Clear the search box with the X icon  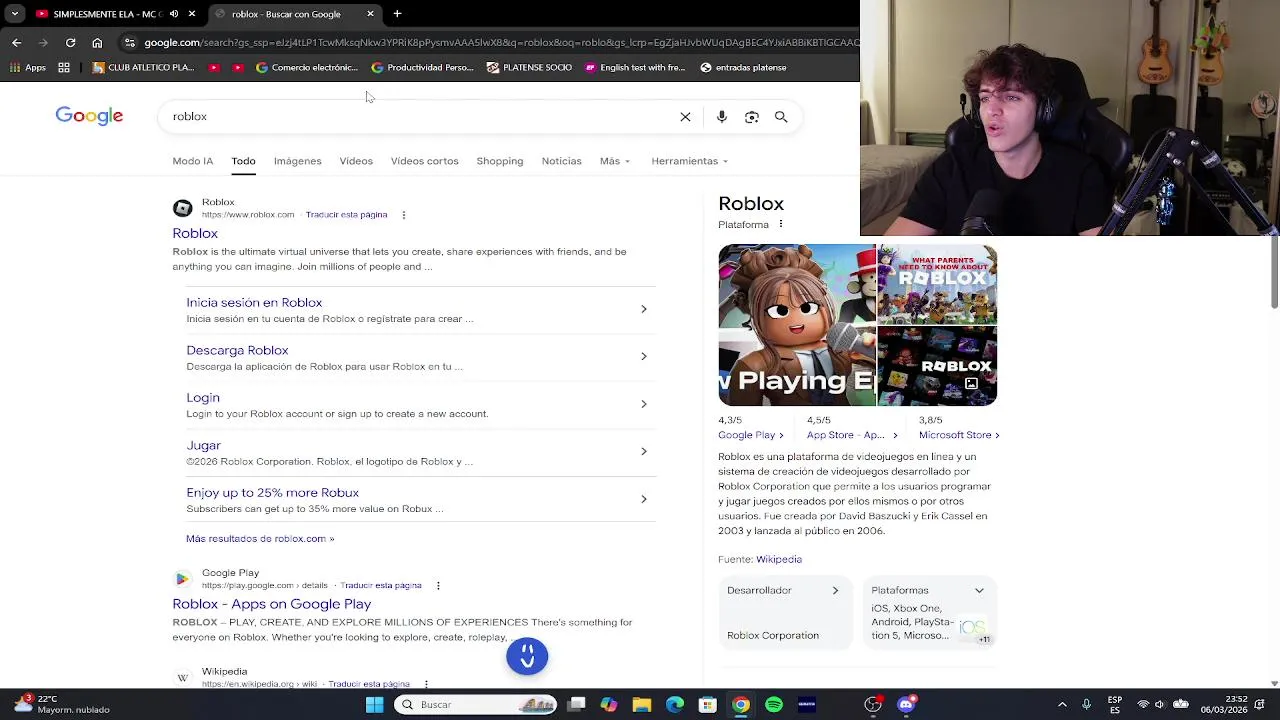point(685,117)
